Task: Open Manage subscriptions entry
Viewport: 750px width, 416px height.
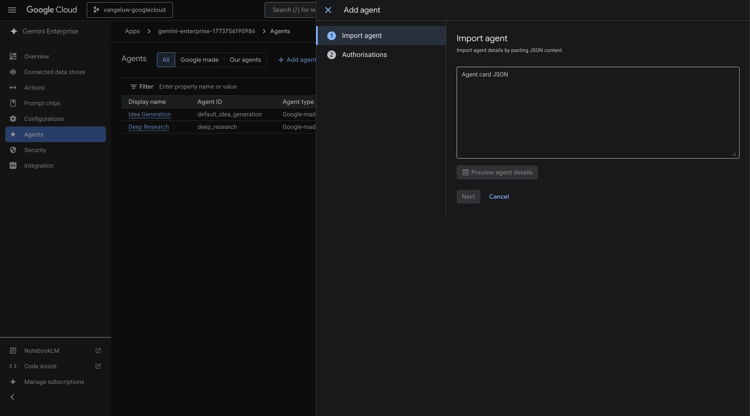Action: click(55, 382)
